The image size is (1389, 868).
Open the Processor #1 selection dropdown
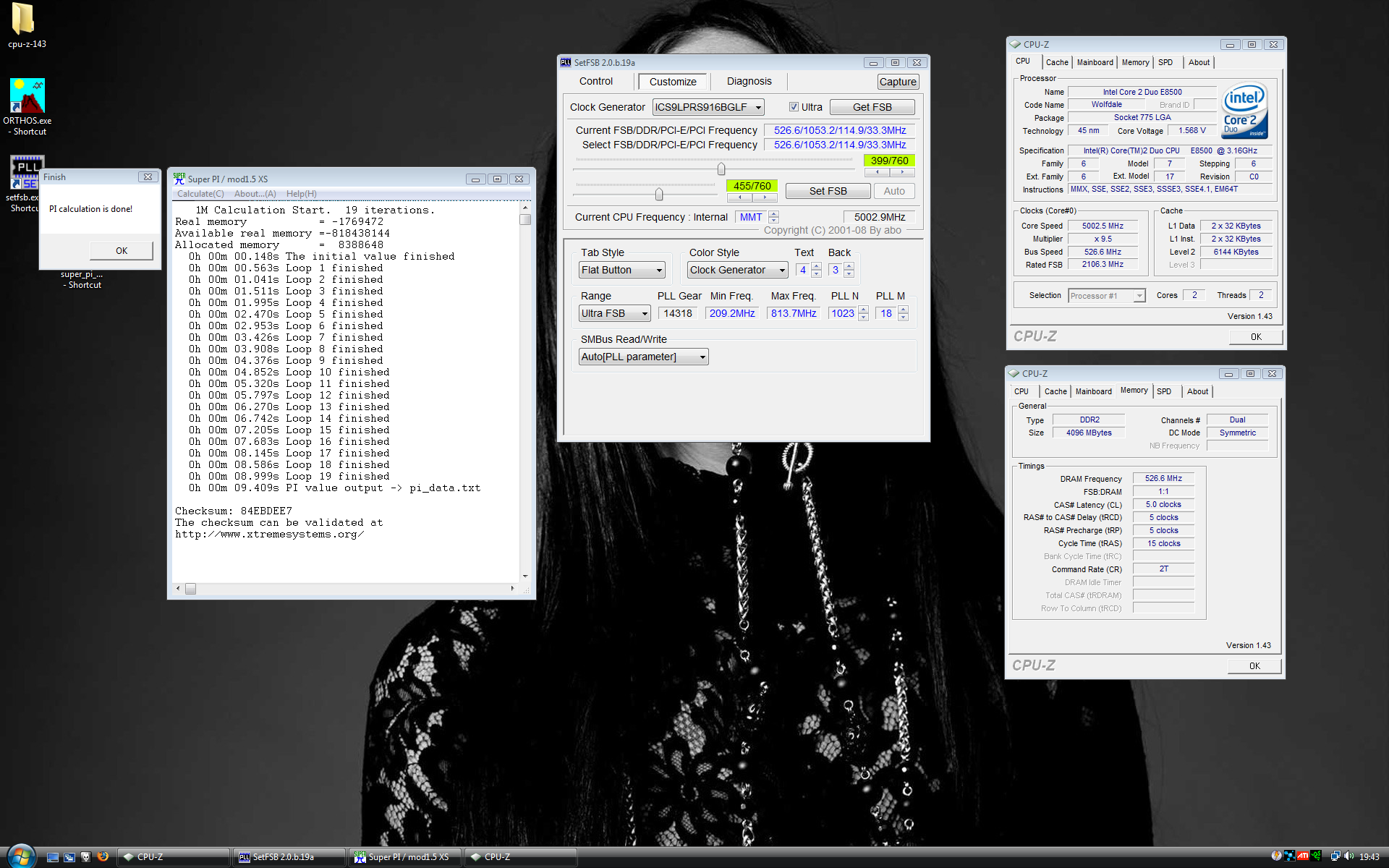[1106, 296]
